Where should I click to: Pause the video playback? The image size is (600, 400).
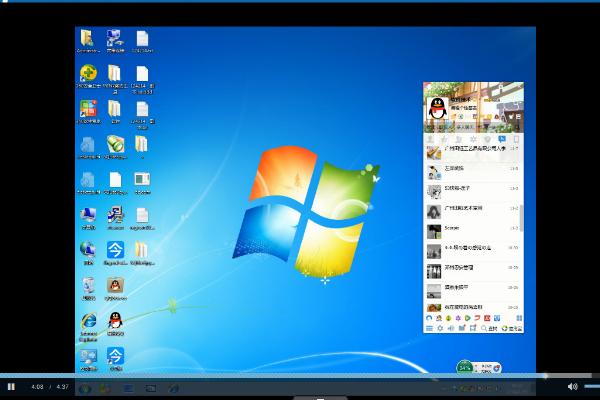click(x=11, y=387)
